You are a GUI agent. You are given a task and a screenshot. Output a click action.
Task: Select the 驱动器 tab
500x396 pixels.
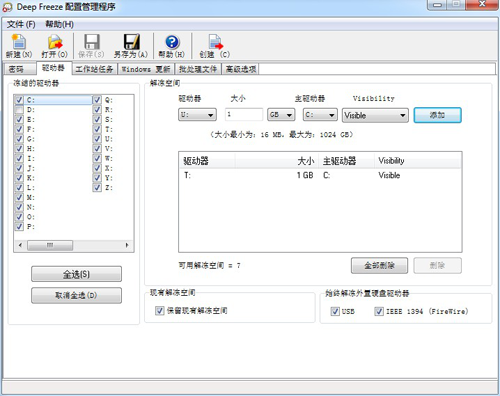53,68
